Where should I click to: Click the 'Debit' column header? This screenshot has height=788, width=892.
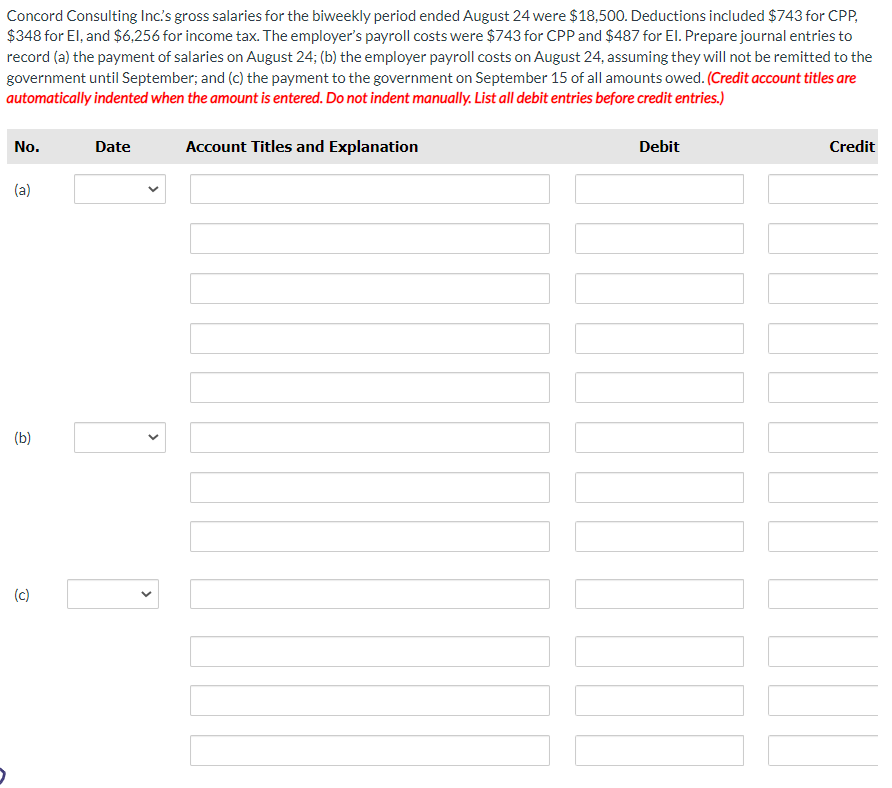pos(659,147)
